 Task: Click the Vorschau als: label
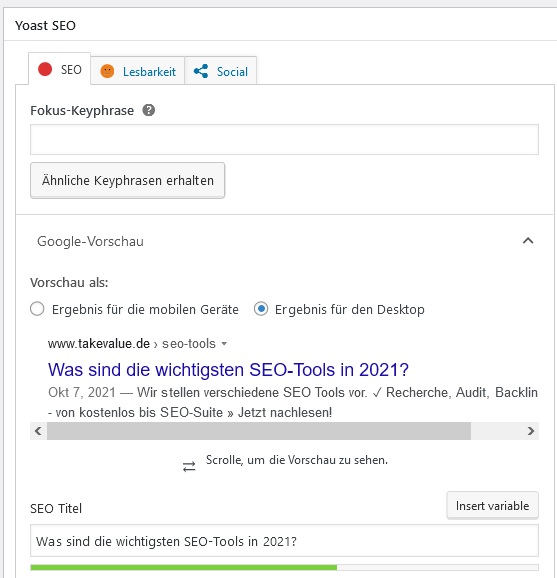pos(69,282)
